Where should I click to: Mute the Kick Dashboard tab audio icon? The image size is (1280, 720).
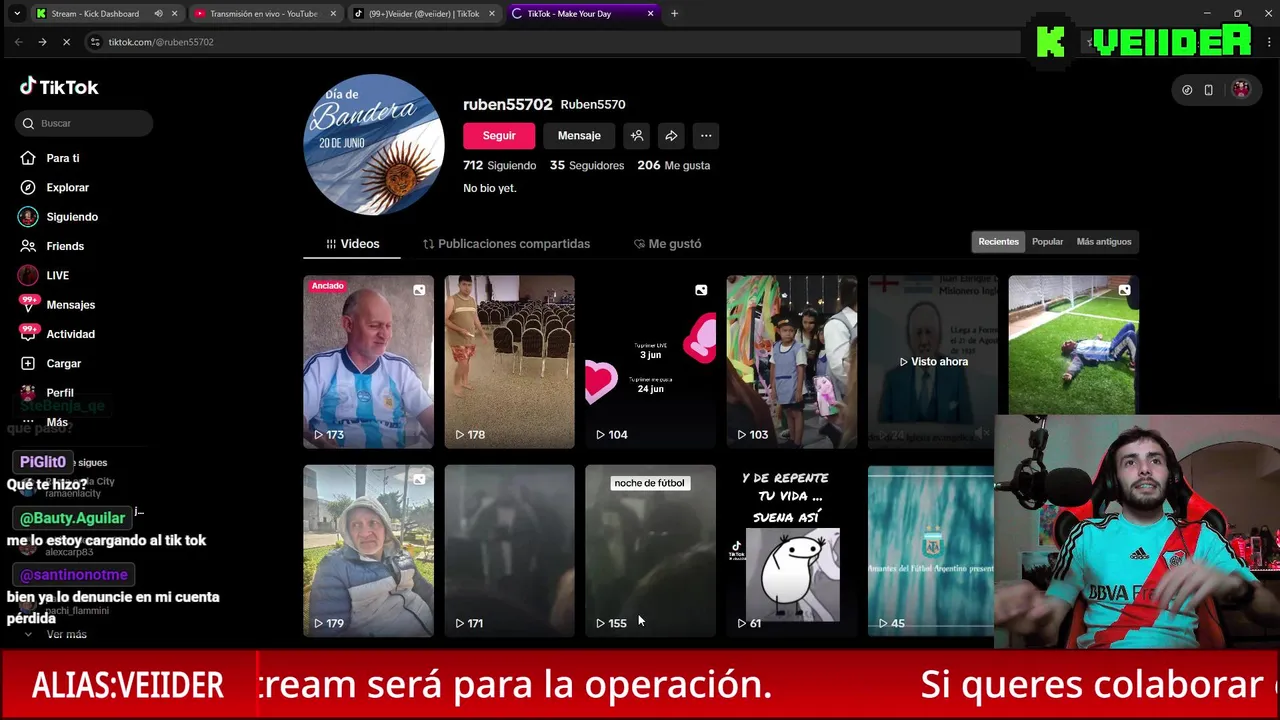(158, 14)
